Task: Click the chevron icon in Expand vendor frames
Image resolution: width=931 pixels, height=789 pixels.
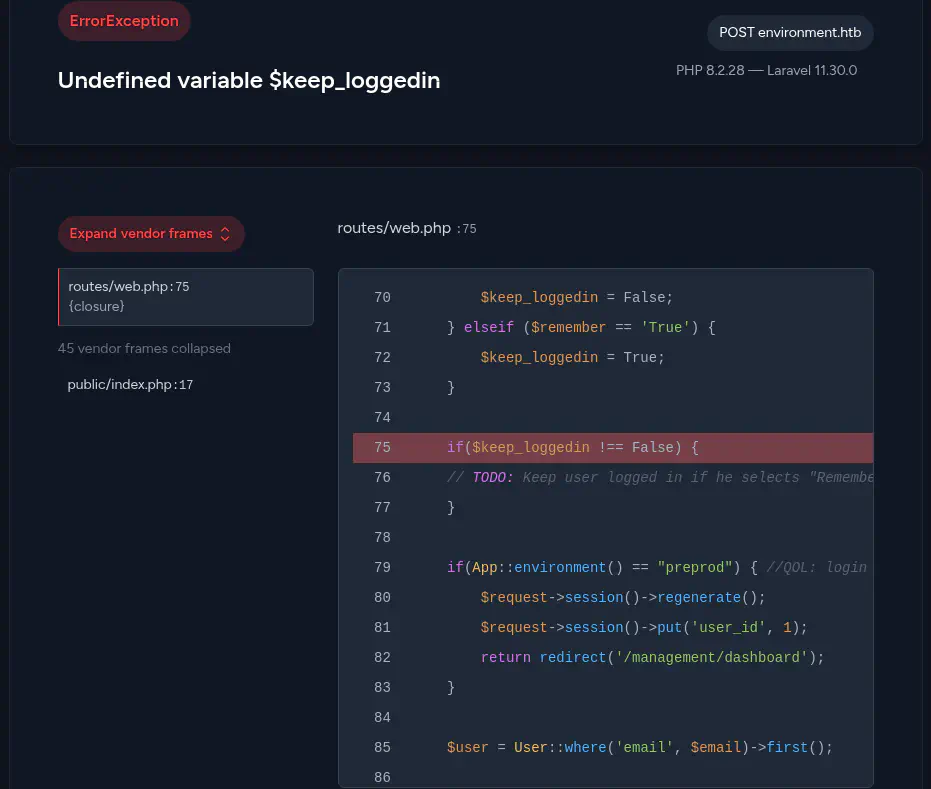Action: click(225, 234)
